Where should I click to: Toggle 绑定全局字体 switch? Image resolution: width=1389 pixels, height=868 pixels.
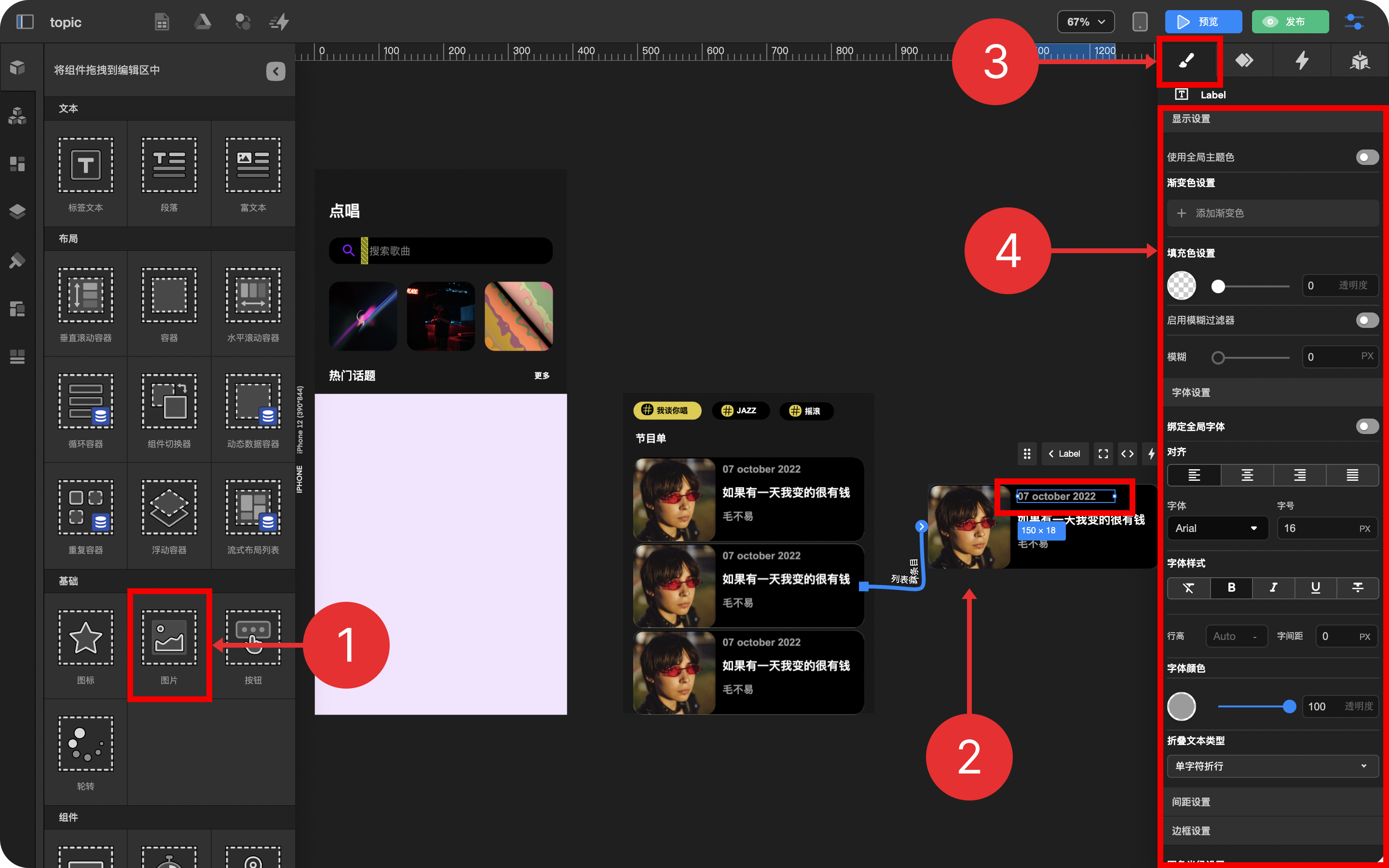(x=1367, y=426)
